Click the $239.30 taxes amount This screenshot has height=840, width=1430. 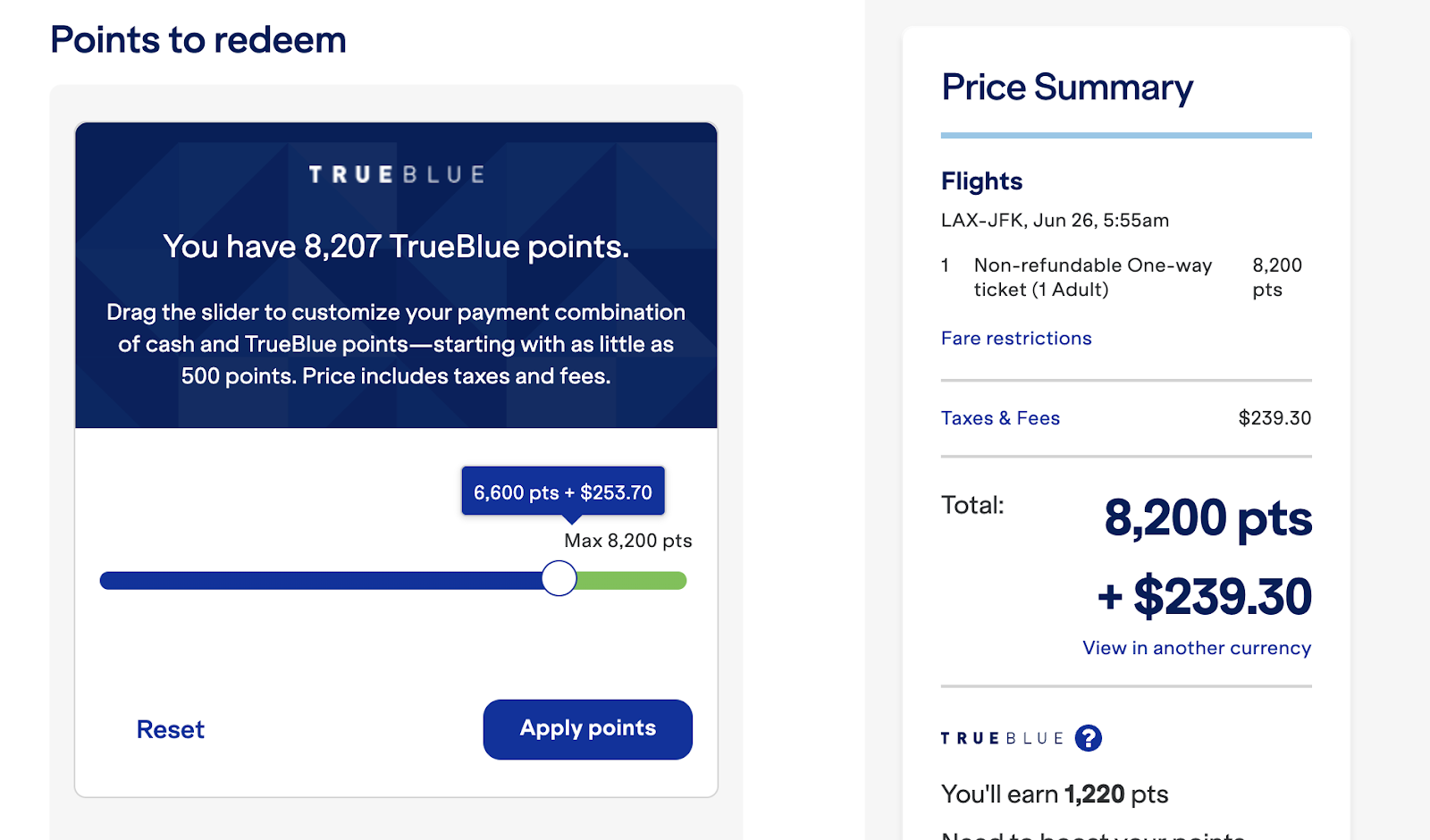1274,418
